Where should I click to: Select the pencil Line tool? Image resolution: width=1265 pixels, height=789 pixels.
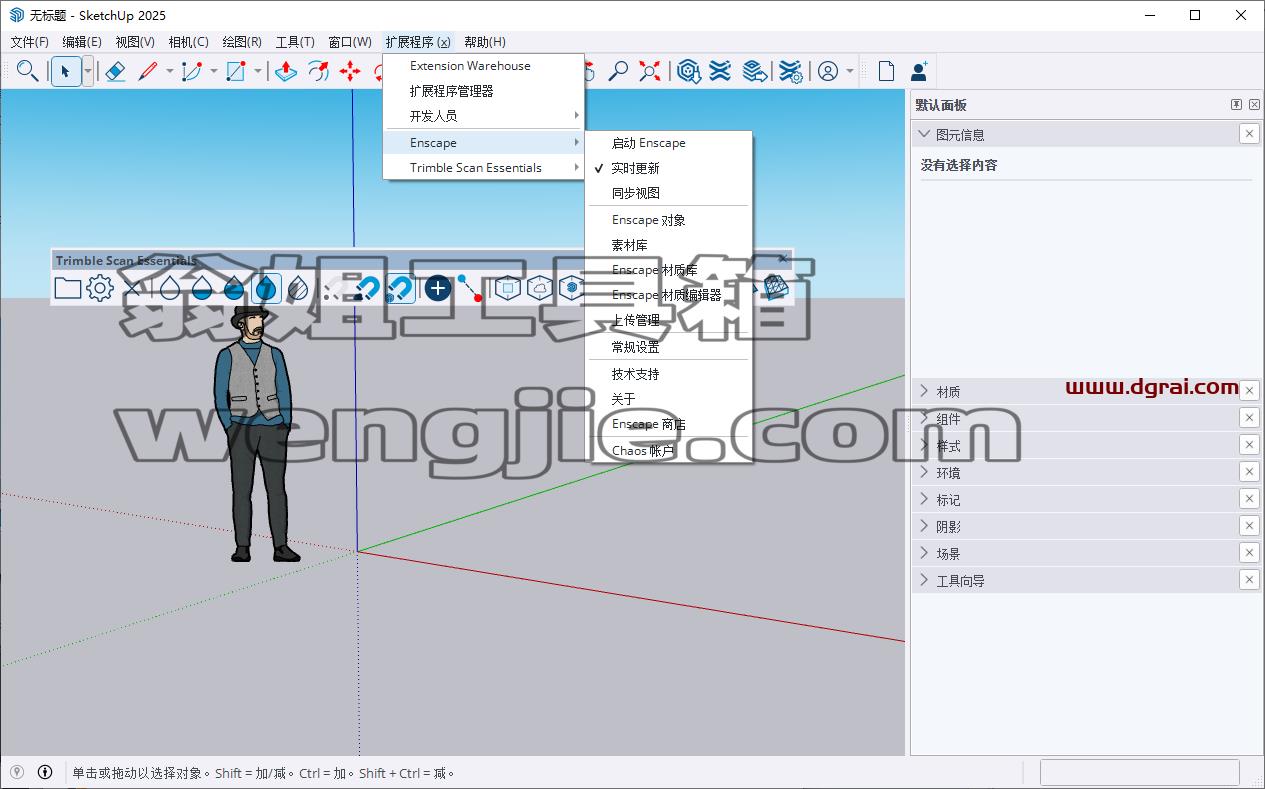pyautogui.click(x=148, y=71)
